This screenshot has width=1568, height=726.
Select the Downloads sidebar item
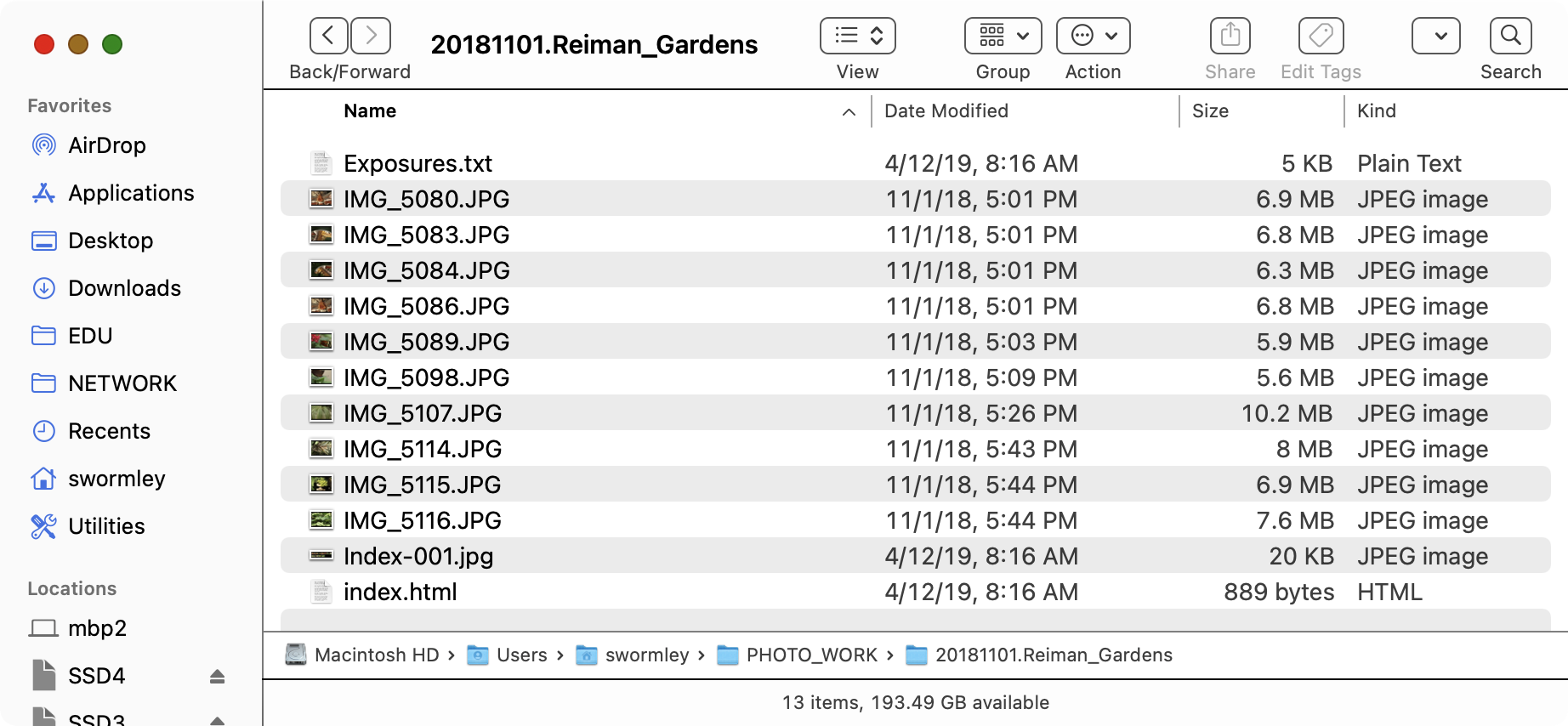124,288
